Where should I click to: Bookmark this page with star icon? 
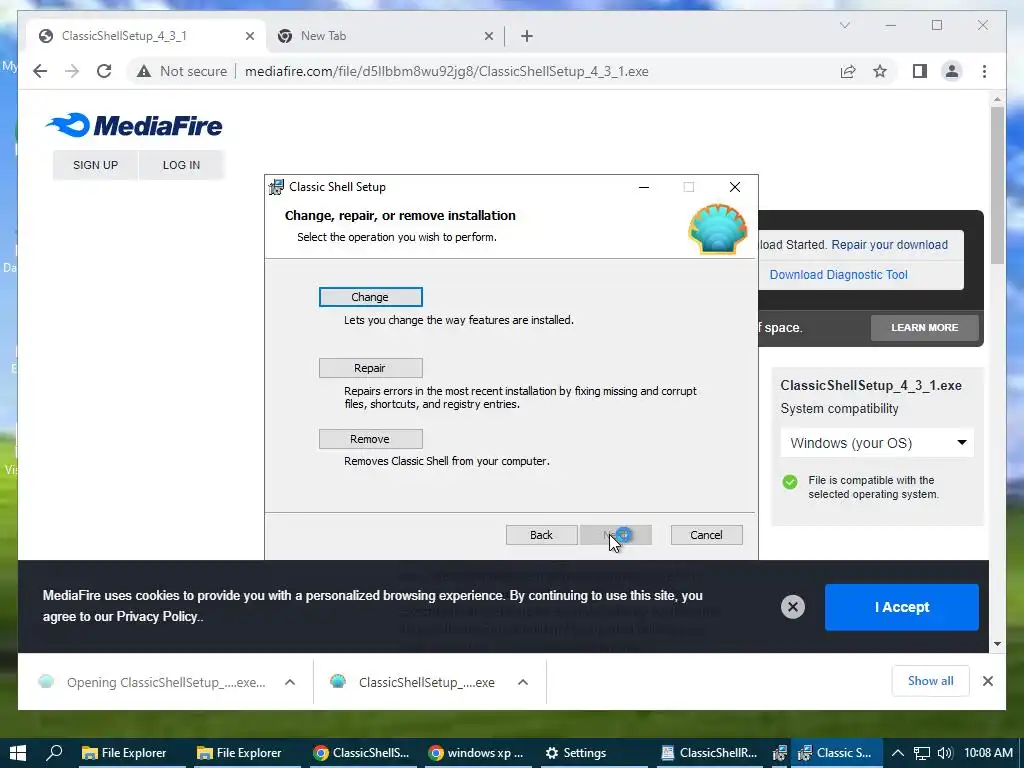pyautogui.click(x=880, y=71)
